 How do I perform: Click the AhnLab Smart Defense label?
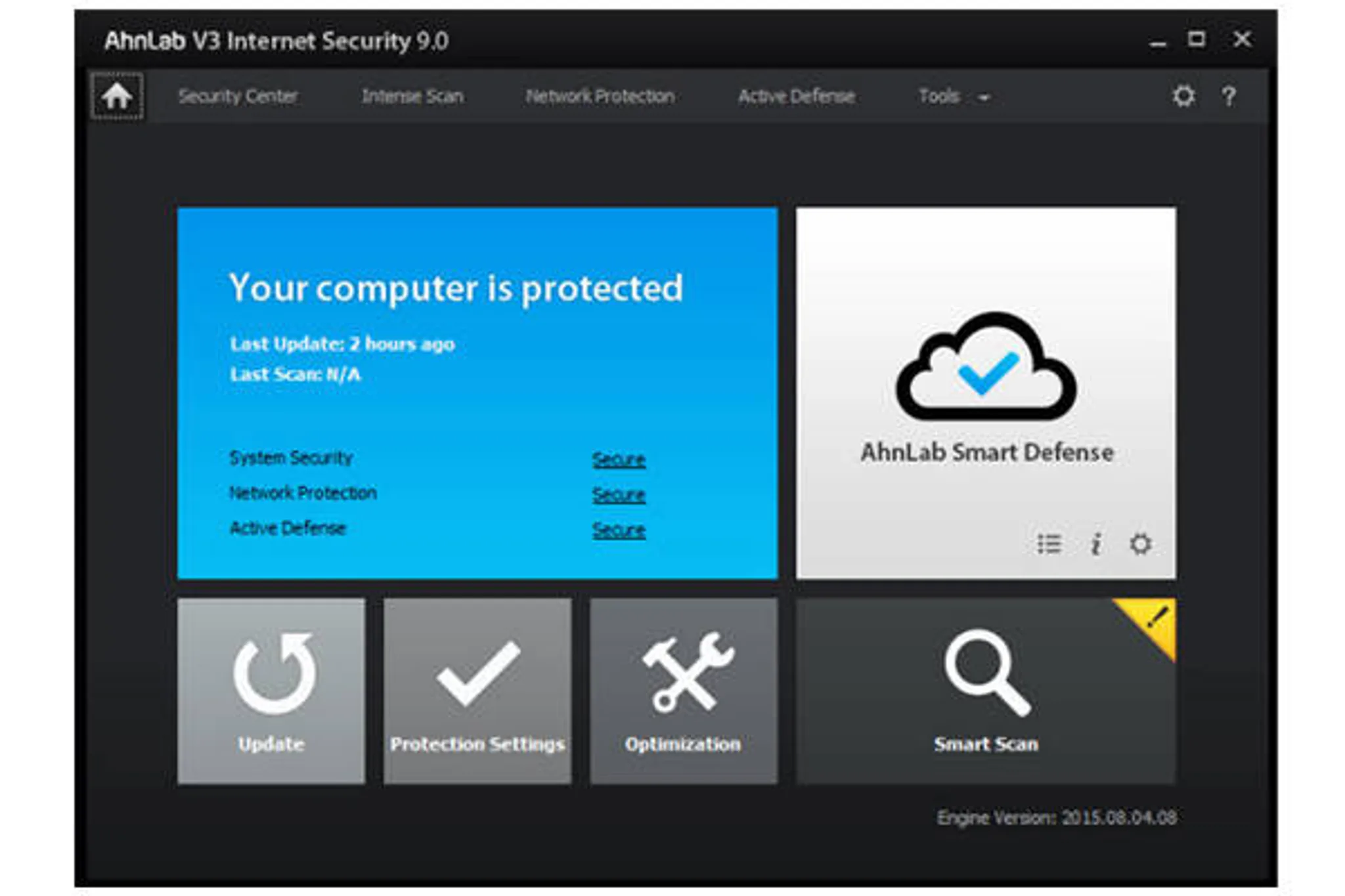(x=987, y=452)
